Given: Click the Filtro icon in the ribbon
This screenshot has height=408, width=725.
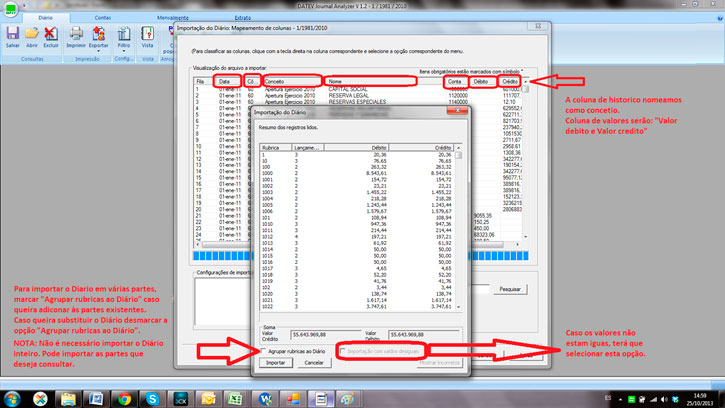Looking at the screenshot, I should pos(123,34).
